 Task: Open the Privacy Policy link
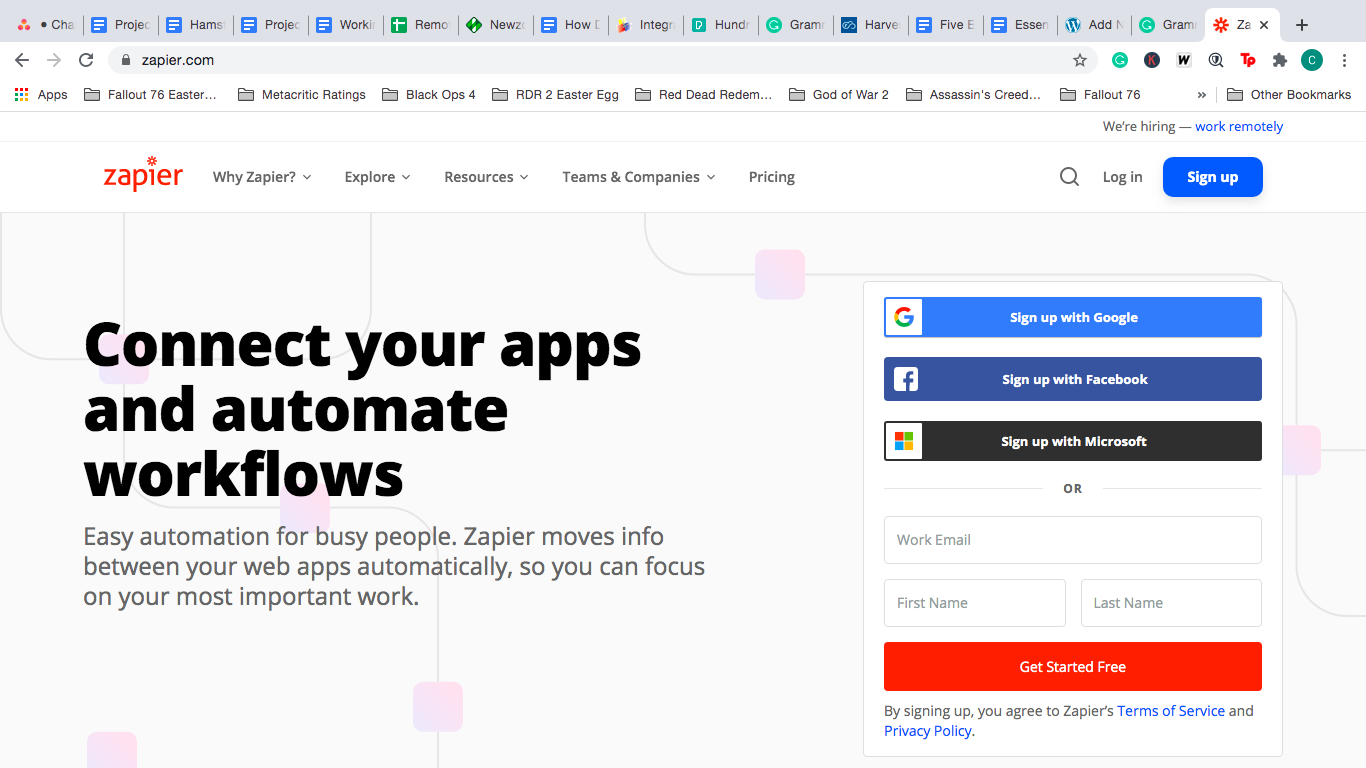(928, 731)
